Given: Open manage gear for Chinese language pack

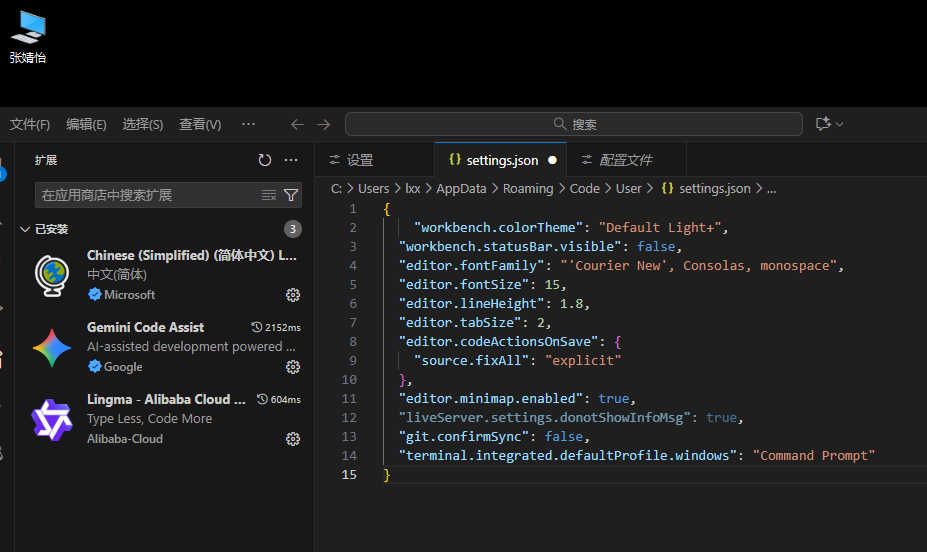Looking at the screenshot, I should [293, 295].
